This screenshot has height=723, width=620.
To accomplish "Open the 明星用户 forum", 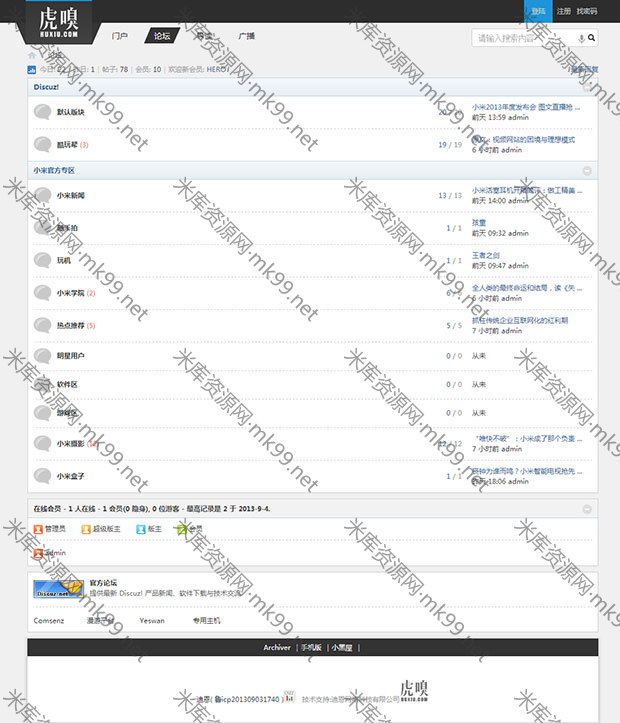I will (71, 356).
